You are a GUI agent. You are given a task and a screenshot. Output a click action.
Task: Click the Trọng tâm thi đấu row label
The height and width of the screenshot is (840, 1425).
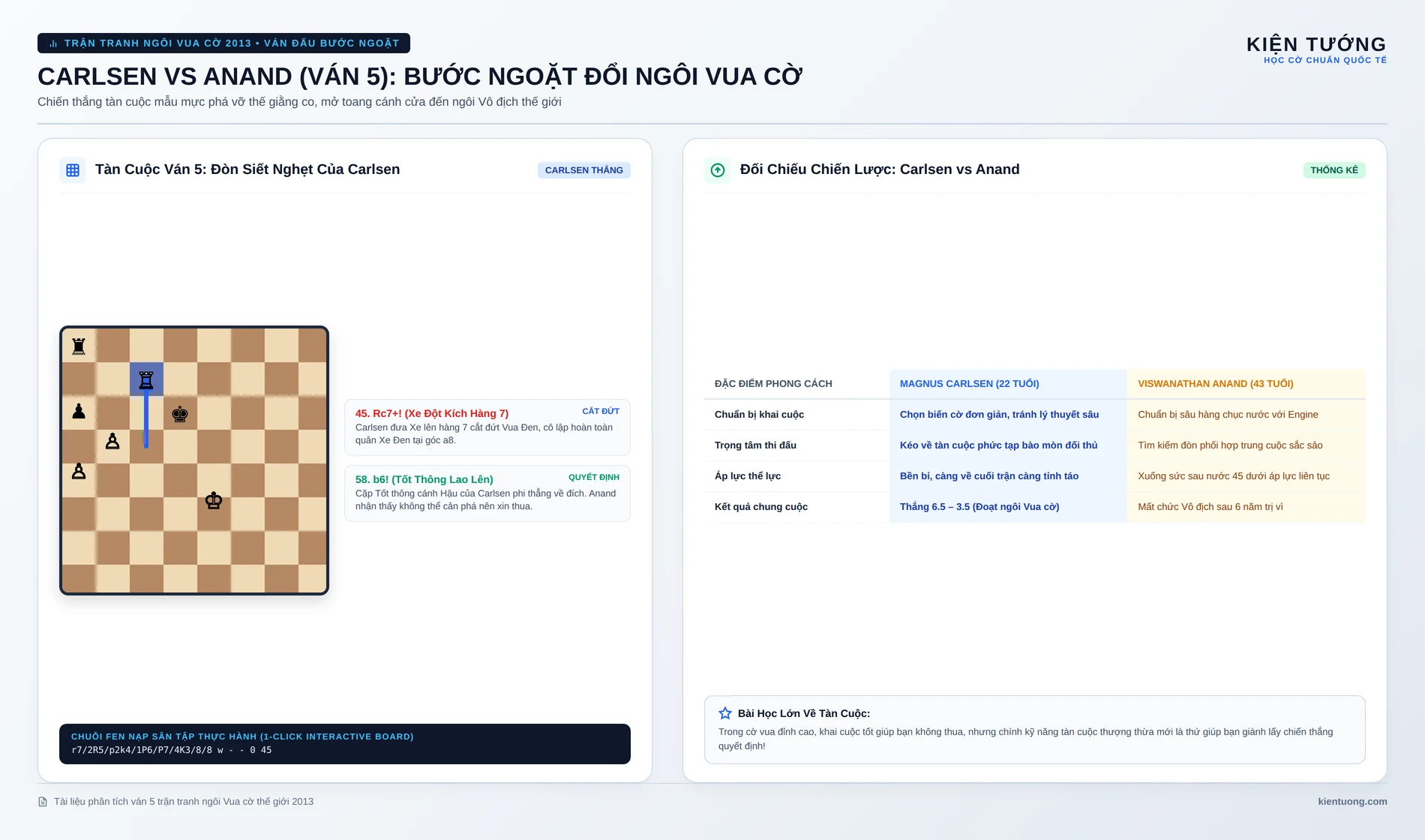click(755, 445)
